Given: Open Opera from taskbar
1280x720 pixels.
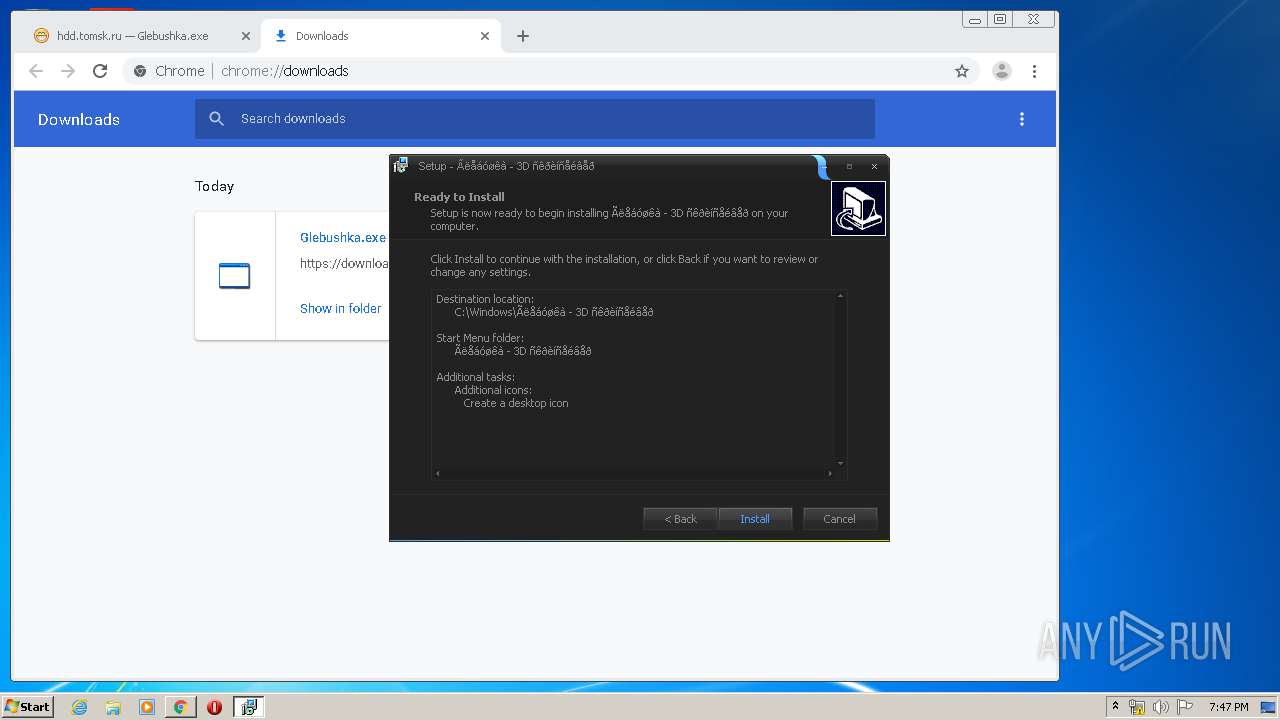Looking at the screenshot, I should point(214,707).
